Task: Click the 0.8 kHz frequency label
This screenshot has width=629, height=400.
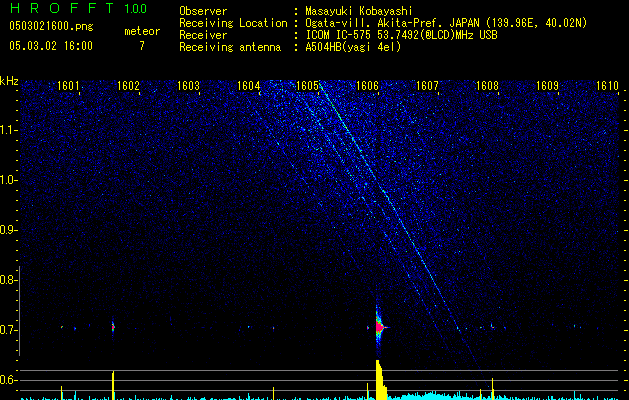Action: coord(7,280)
